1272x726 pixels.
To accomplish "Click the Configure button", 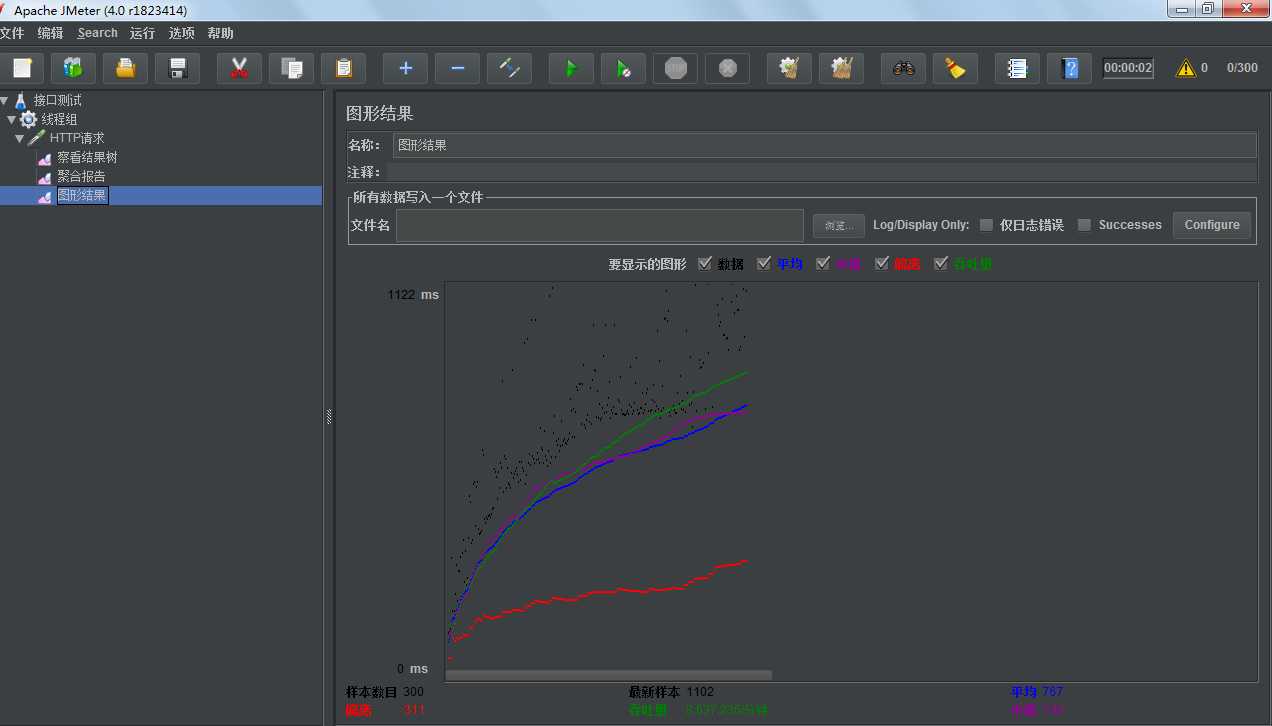I will coord(1212,224).
